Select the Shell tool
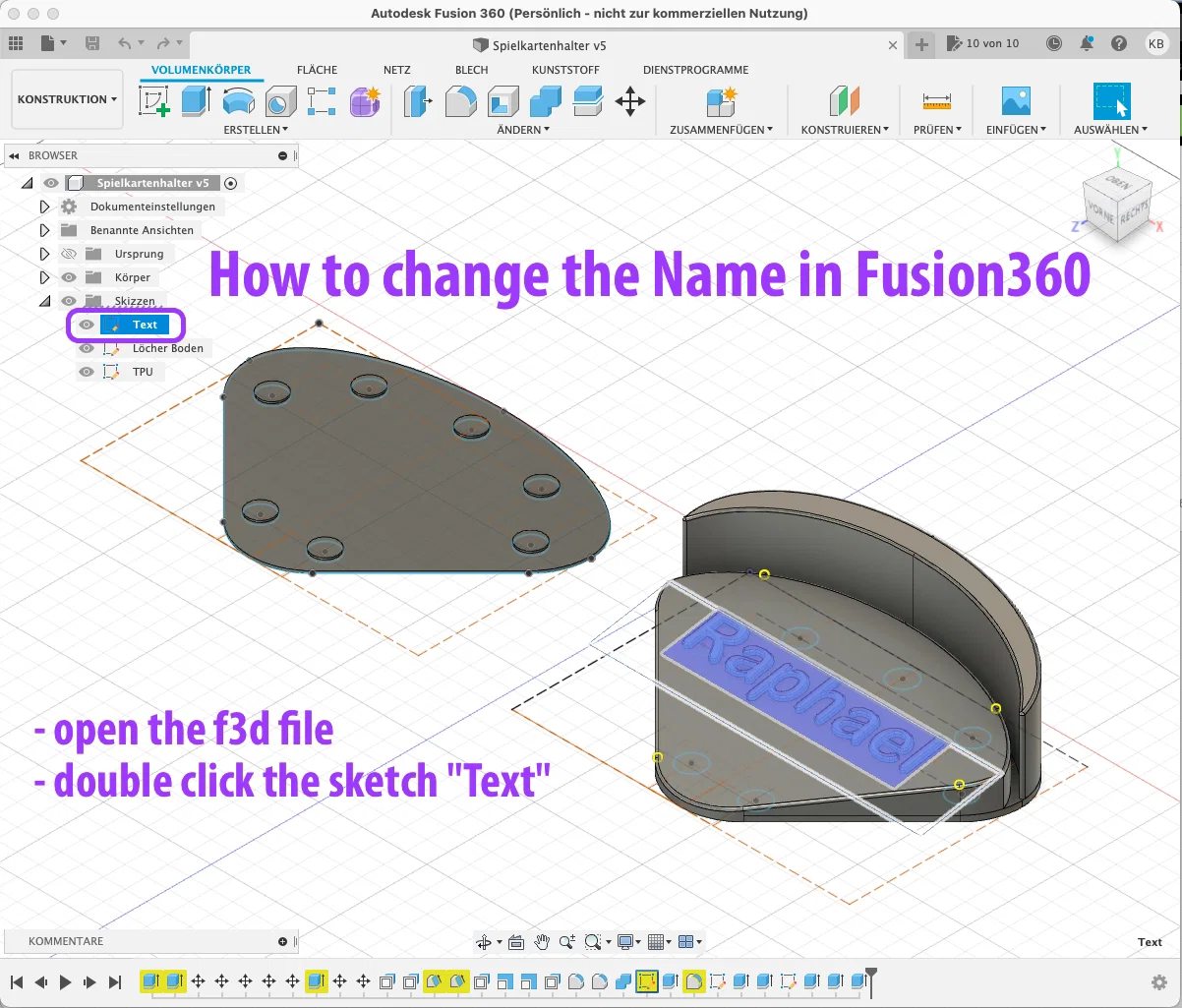Viewport: 1182px width, 1008px height. 503,101
